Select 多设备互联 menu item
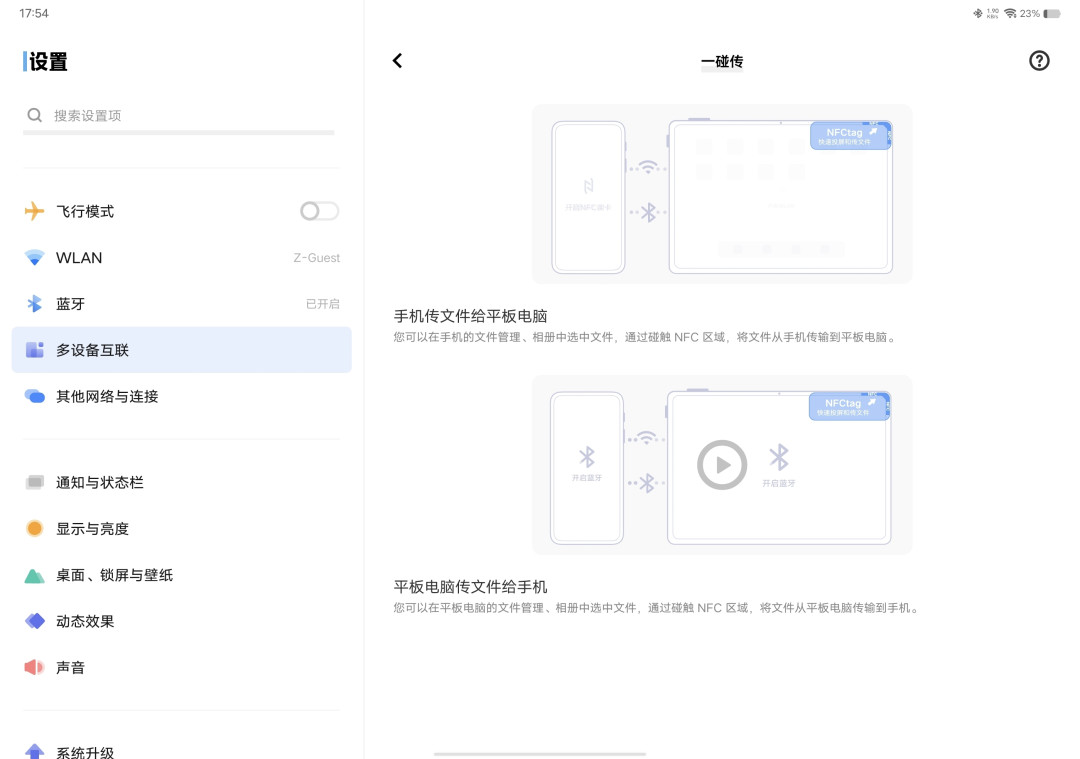The image size is (1080, 759). tap(182, 350)
